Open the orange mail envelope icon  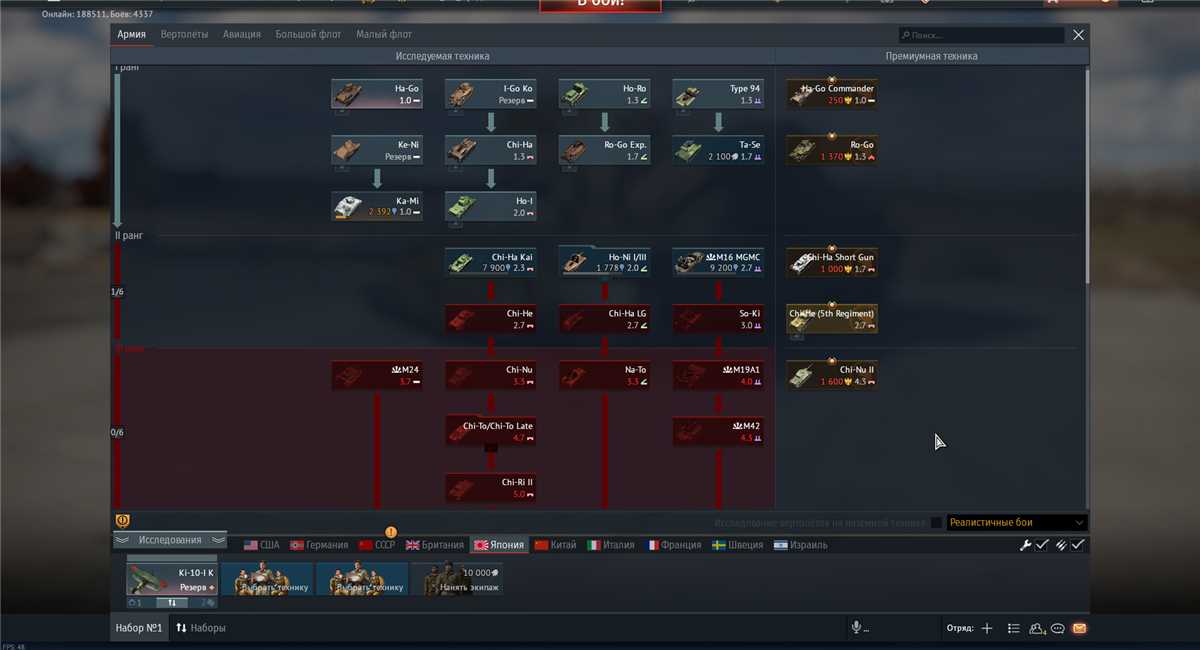1080,628
